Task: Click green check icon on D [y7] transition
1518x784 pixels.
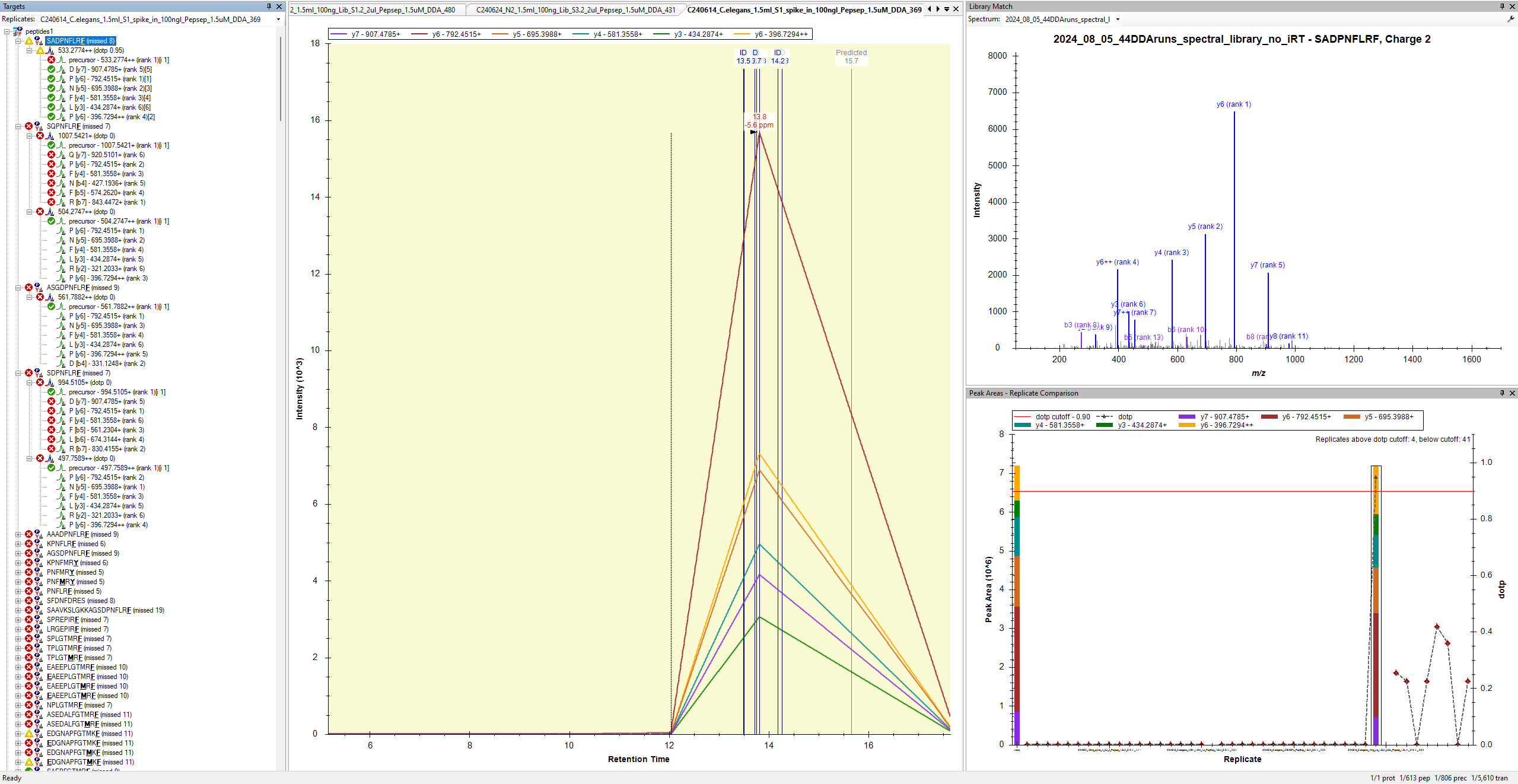Action: tap(51, 69)
